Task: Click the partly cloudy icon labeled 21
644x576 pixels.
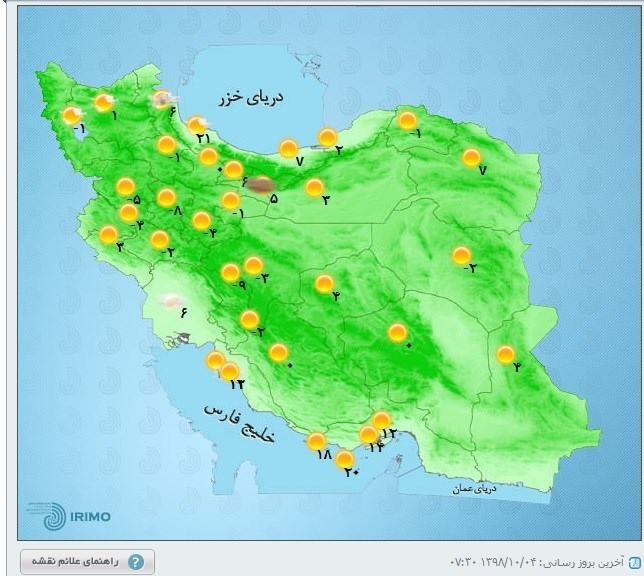Action: click(x=196, y=124)
